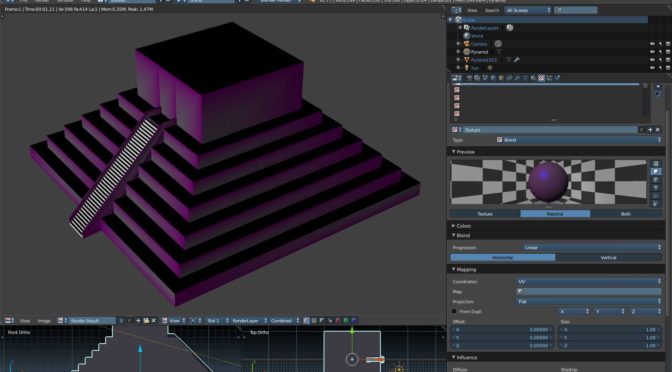This screenshot has height=372, width=672.
Task: Click the Camera object icon in outliner
Action: (467, 44)
